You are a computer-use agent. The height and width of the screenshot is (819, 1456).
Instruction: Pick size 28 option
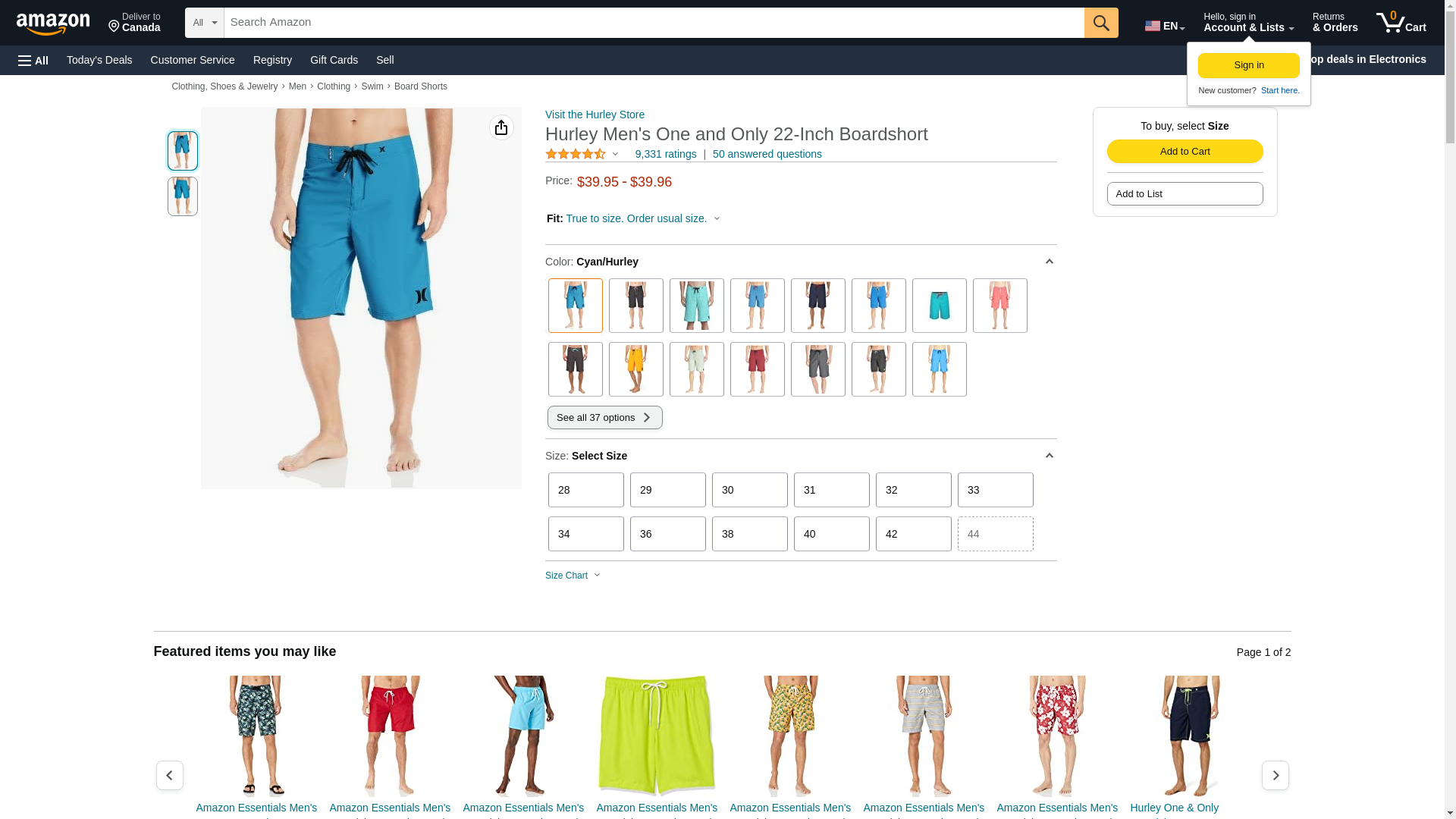point(585,490)
